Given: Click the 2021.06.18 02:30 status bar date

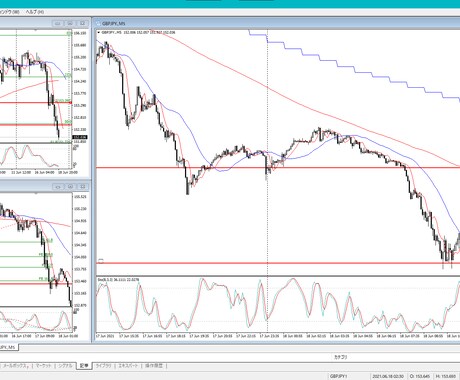Looking at the screenshot, I should point(388,376).
